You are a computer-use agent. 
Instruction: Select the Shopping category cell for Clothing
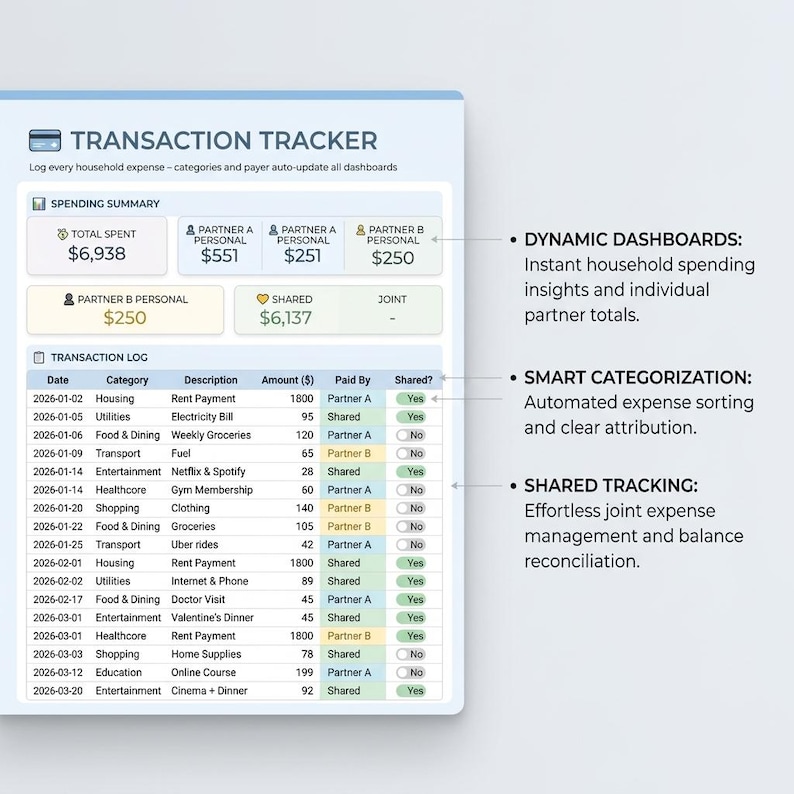[117, 508]
